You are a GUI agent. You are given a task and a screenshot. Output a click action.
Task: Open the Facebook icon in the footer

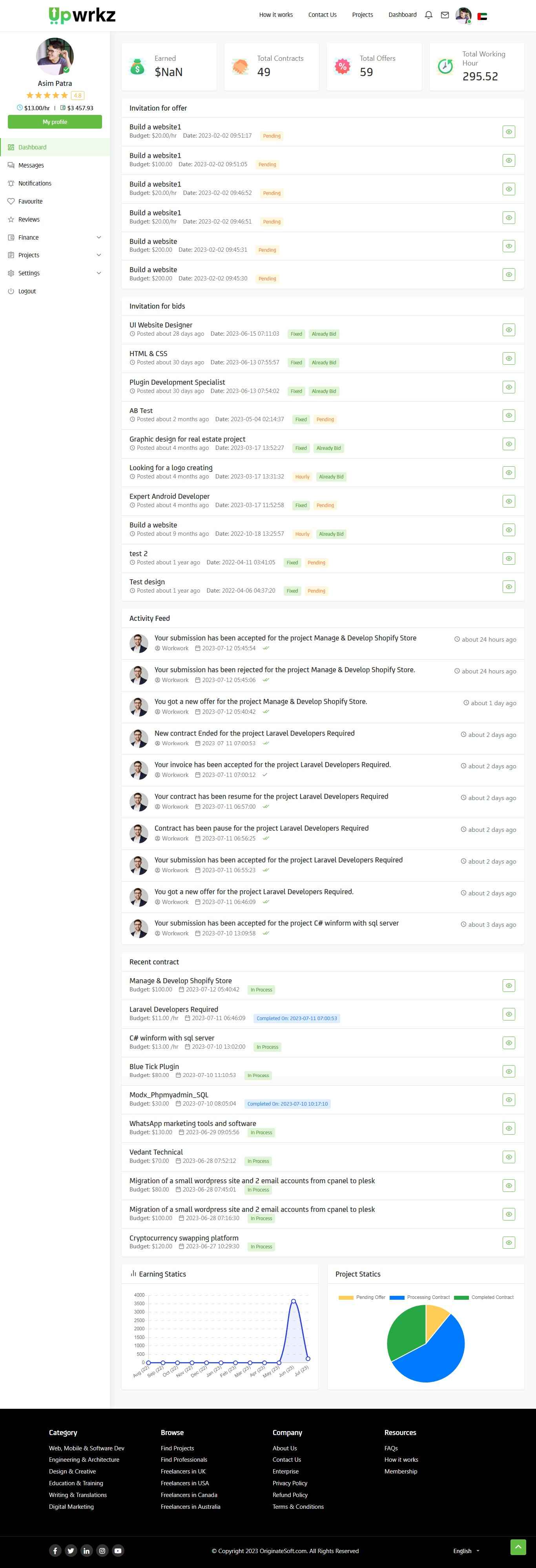pos(55,1550)
